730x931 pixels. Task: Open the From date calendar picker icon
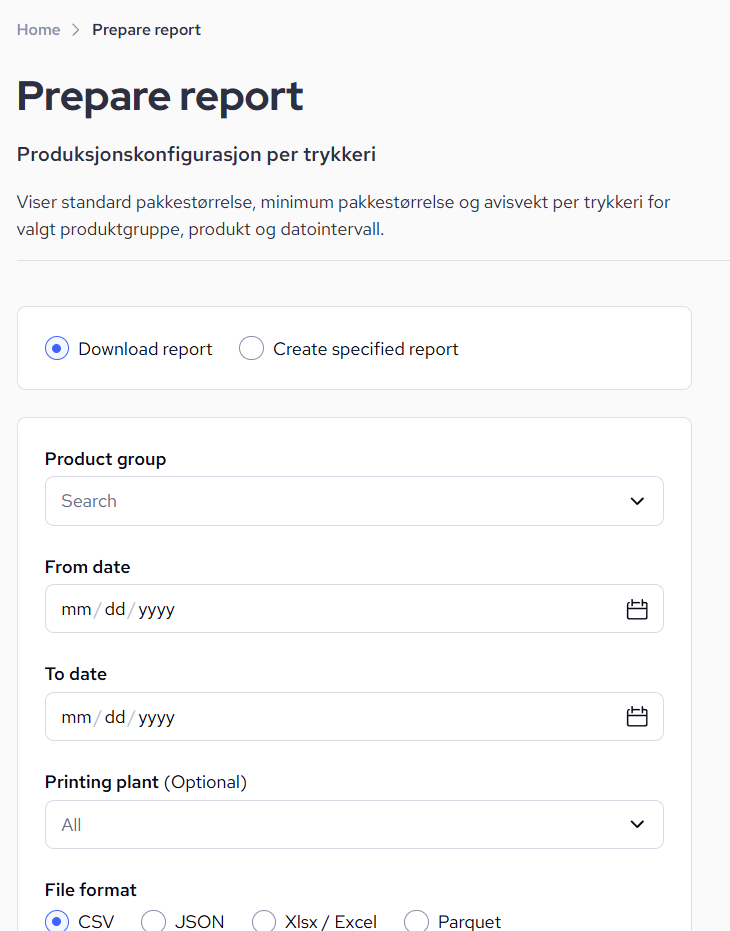pyautogui.click(x=637, y=609)
